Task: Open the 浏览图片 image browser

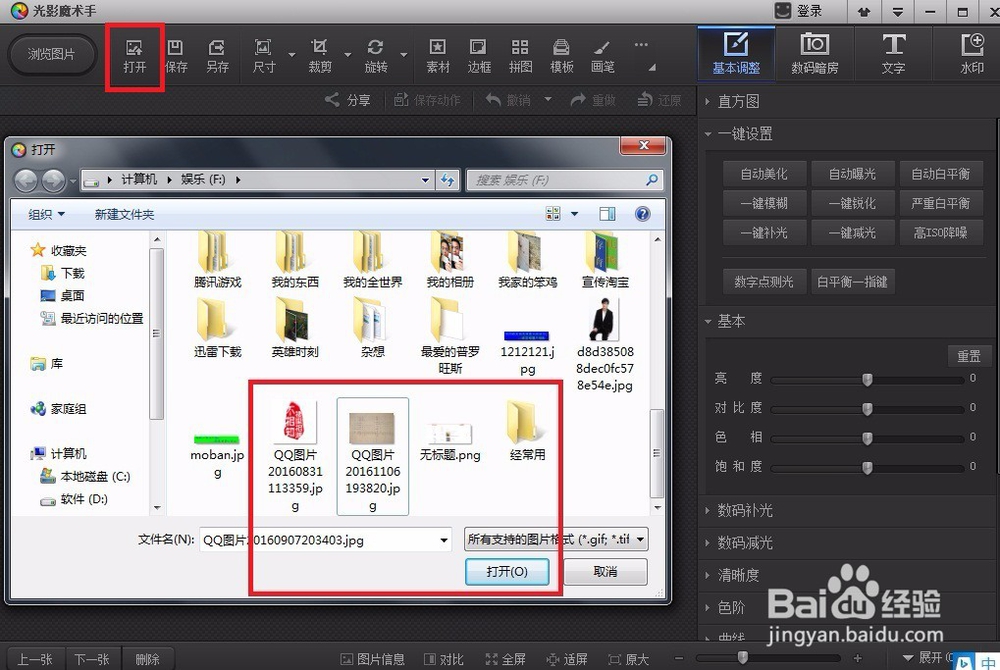Action: coord(51,55)
